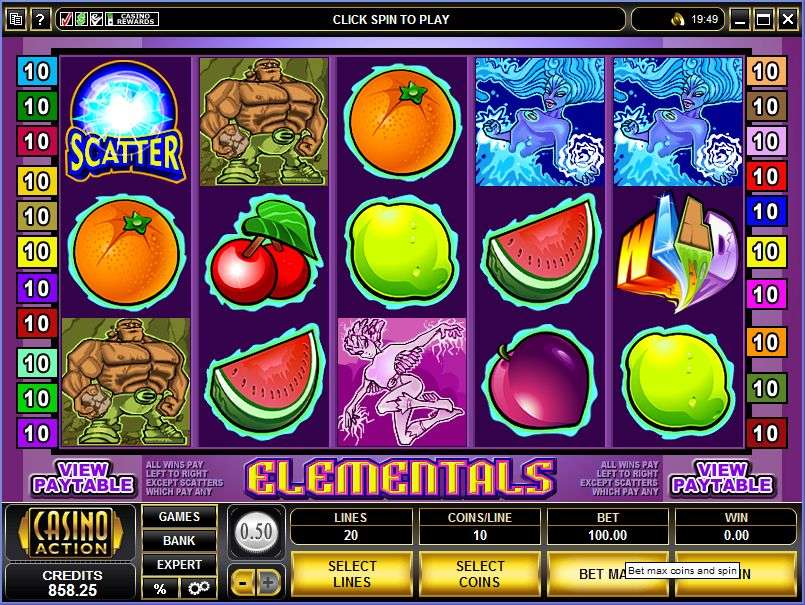805x605 pixels.
Task: Open the gears options icon
Action: click(x=198, y=588)
